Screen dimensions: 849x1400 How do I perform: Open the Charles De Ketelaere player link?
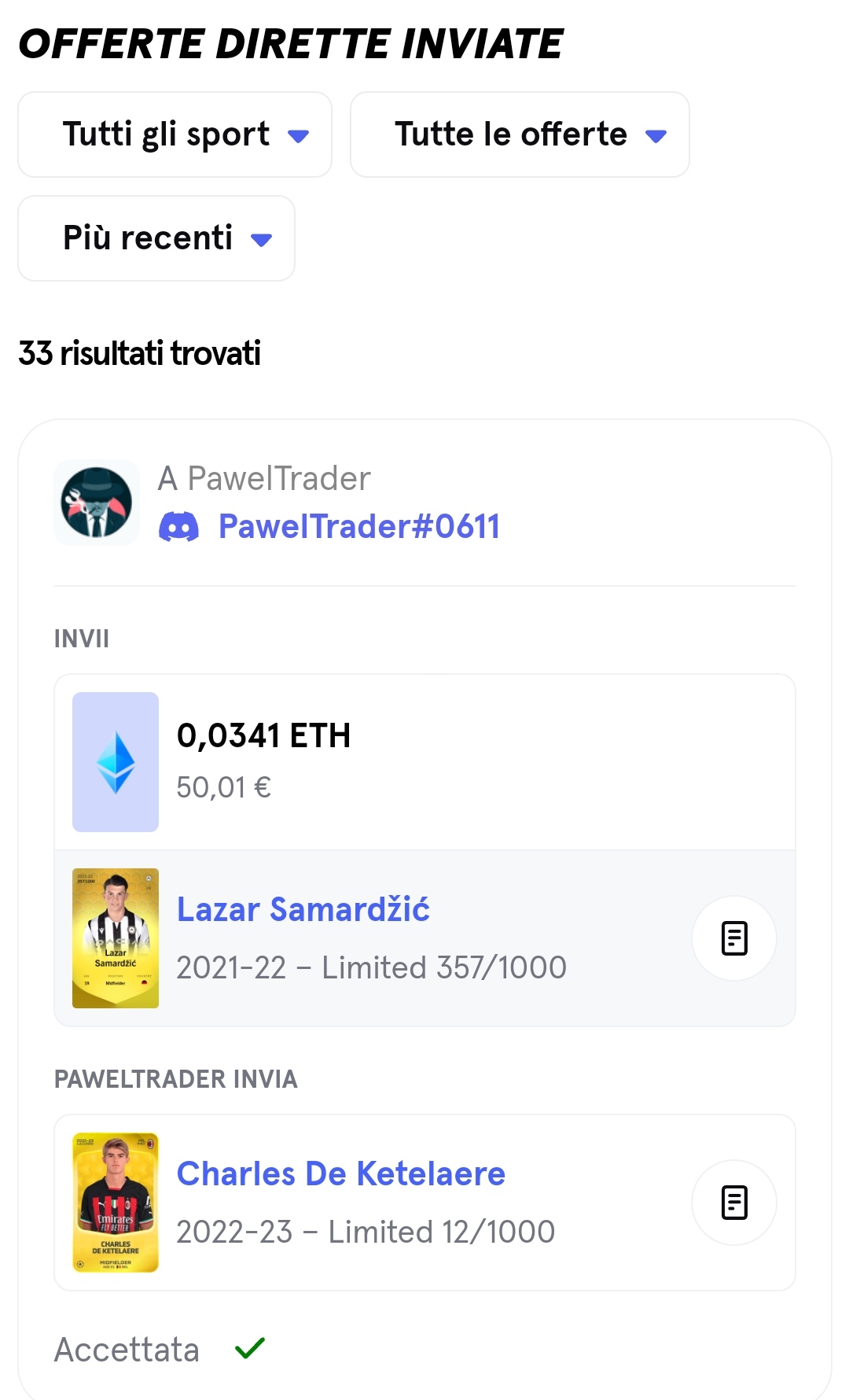pyautogui.click(x=340, y=1173)
